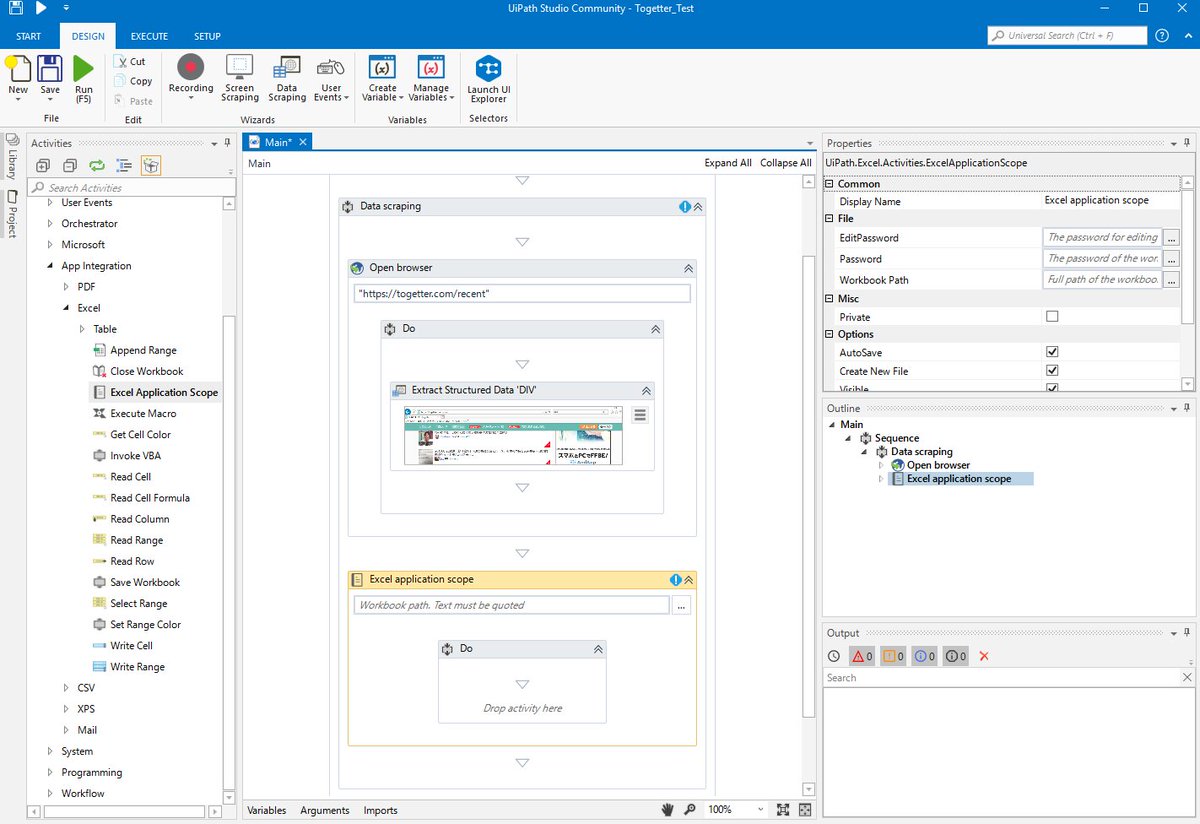Browse for workbook path with ellipsis button

click(681, 605)
